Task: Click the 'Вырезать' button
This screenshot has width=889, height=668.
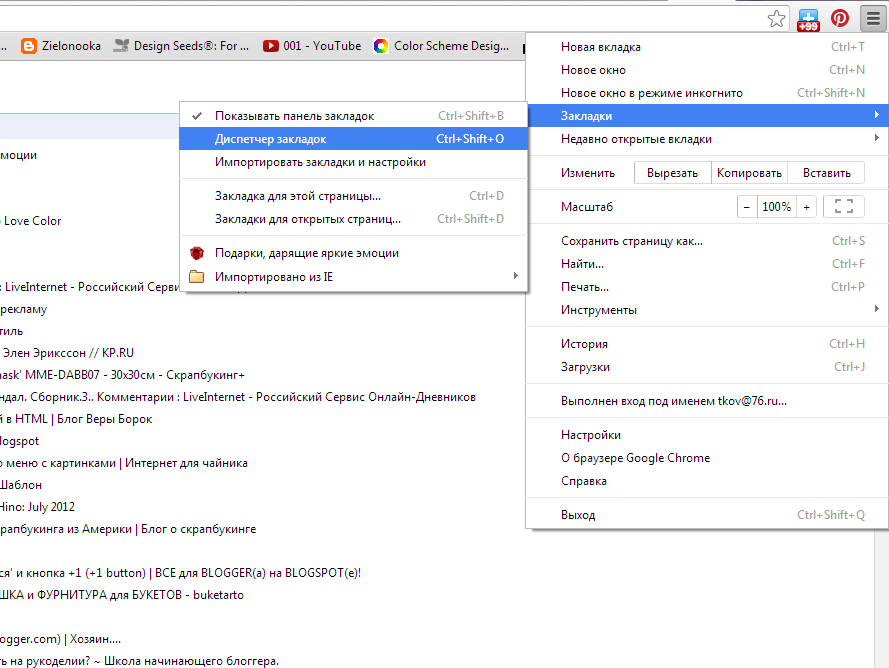Action: click(x=672, y=173)
